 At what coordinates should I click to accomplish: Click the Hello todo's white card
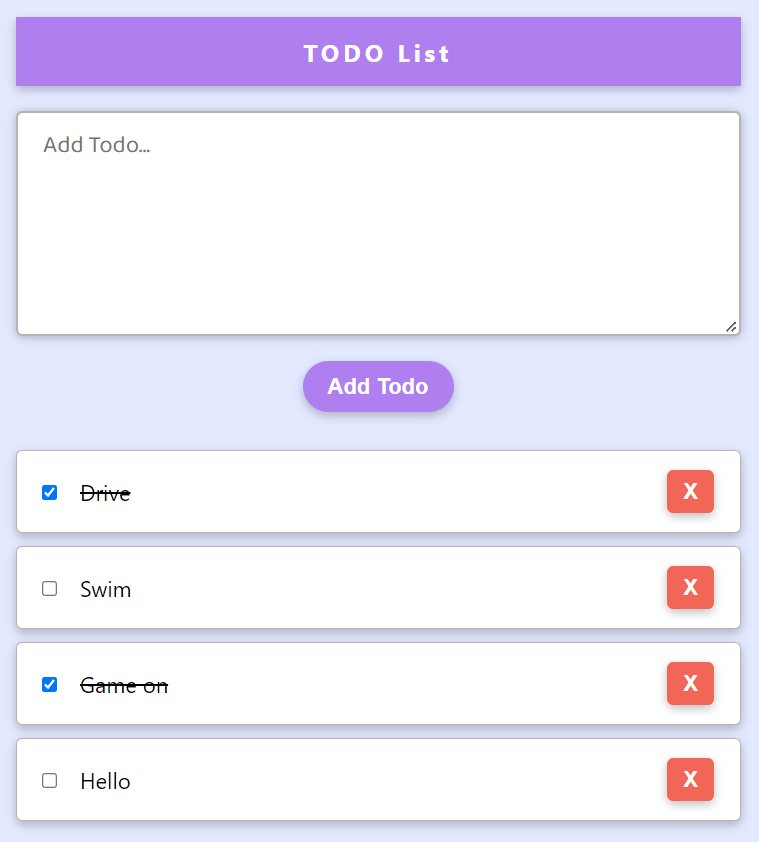point(400,780)
